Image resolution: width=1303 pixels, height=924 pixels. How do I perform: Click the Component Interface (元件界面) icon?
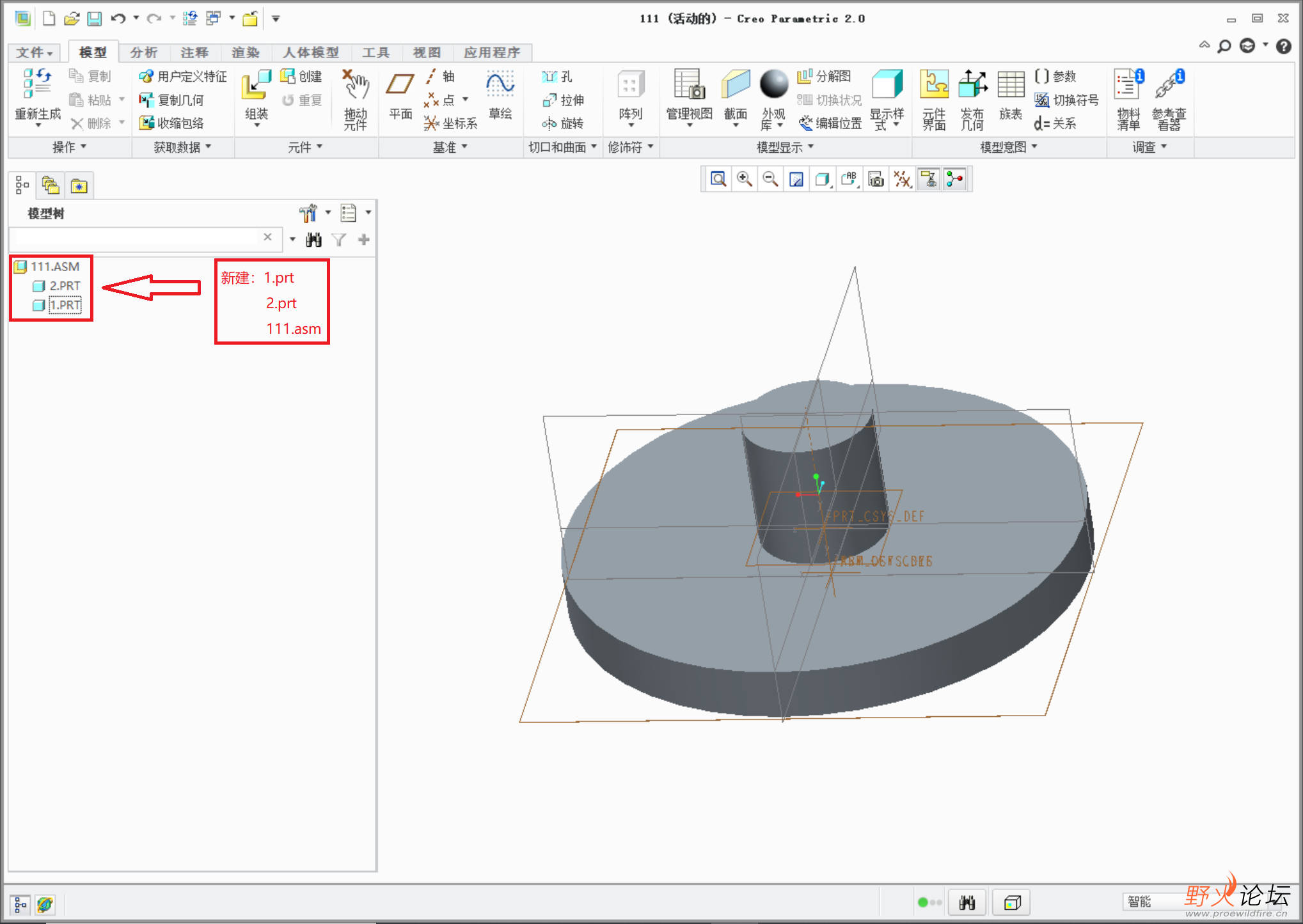coord(934,85)
